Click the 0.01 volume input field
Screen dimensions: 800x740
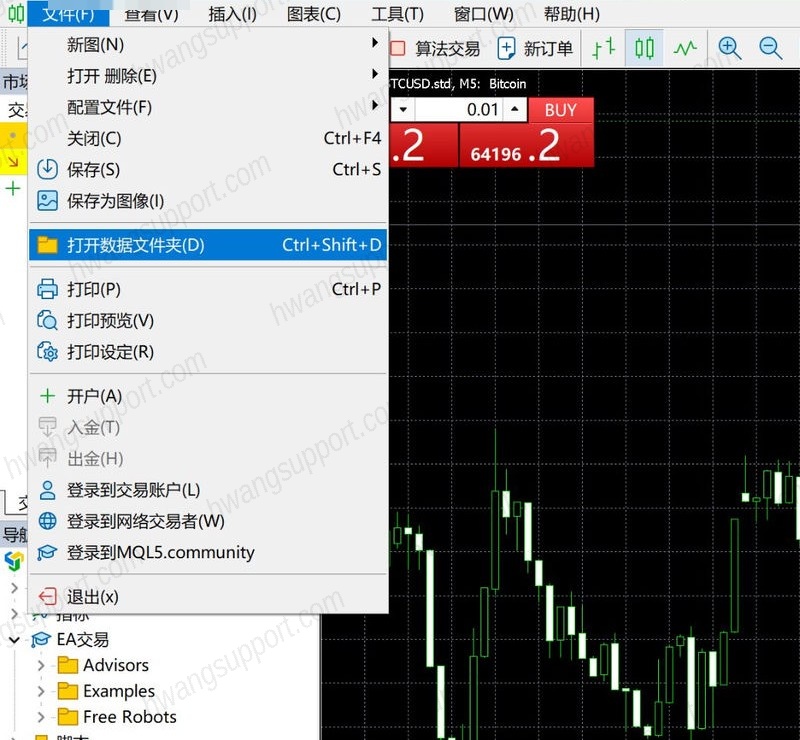pos(458,109)
